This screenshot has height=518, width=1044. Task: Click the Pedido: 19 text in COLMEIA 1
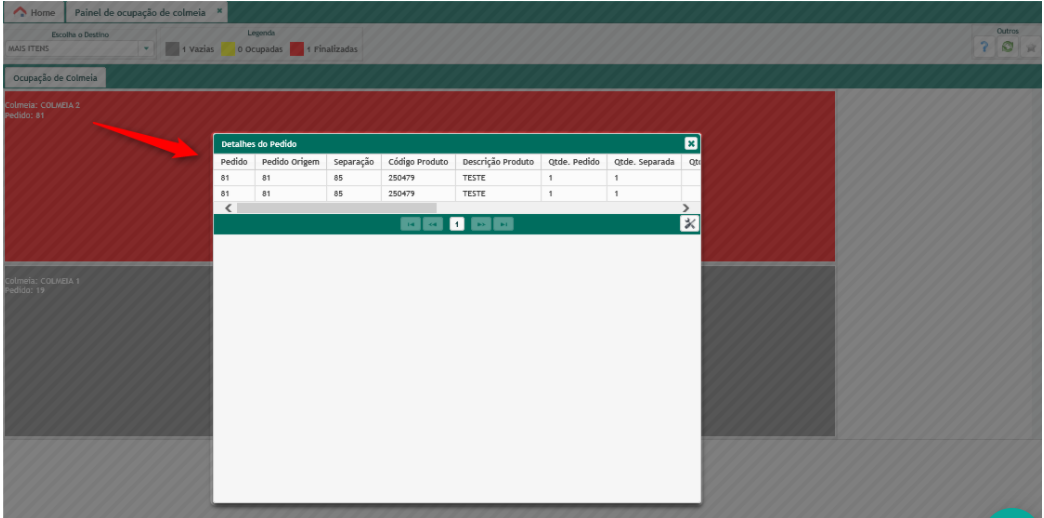click(x=25, y=291)
